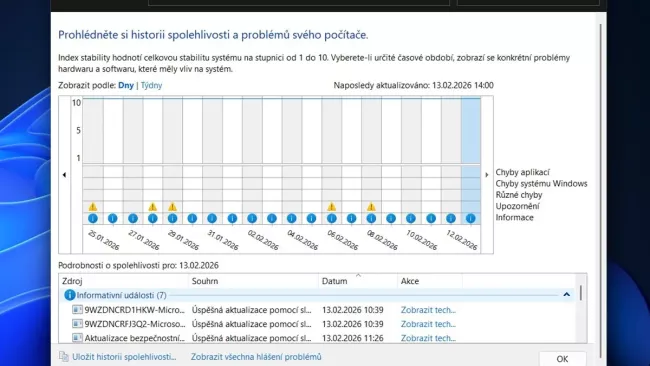Click the Různé chyby legend label
Image resolution: width=650 pixels, height=366 pixels.
coord(519,194)
